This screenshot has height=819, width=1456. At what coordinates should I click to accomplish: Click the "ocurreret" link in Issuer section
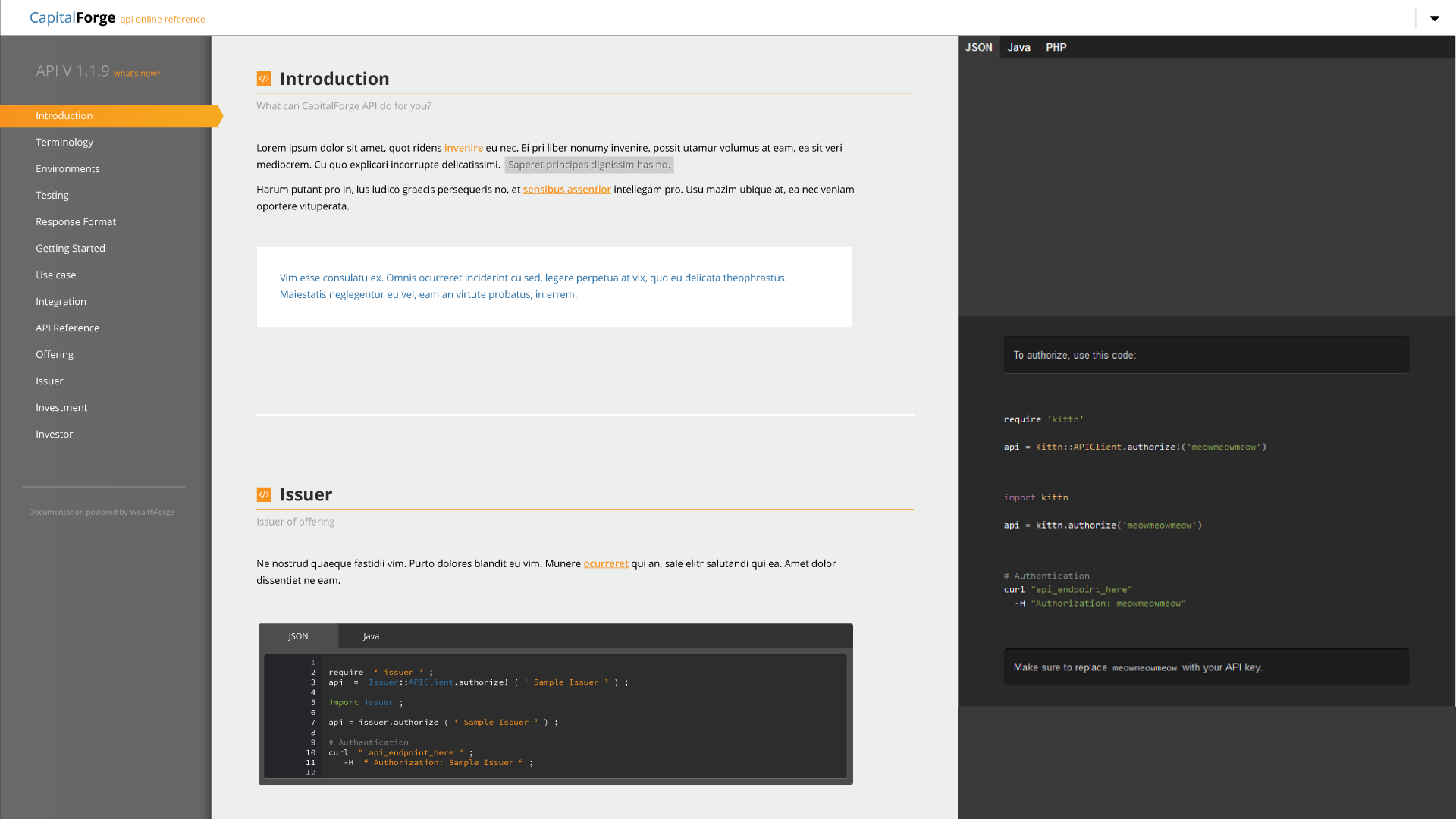[x=605, y=563]
